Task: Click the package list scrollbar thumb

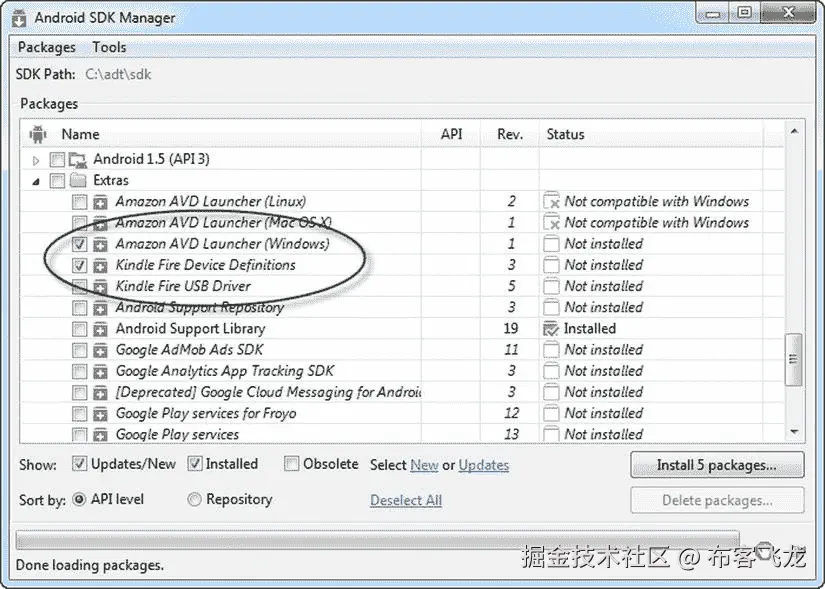Action: (793, 360)
